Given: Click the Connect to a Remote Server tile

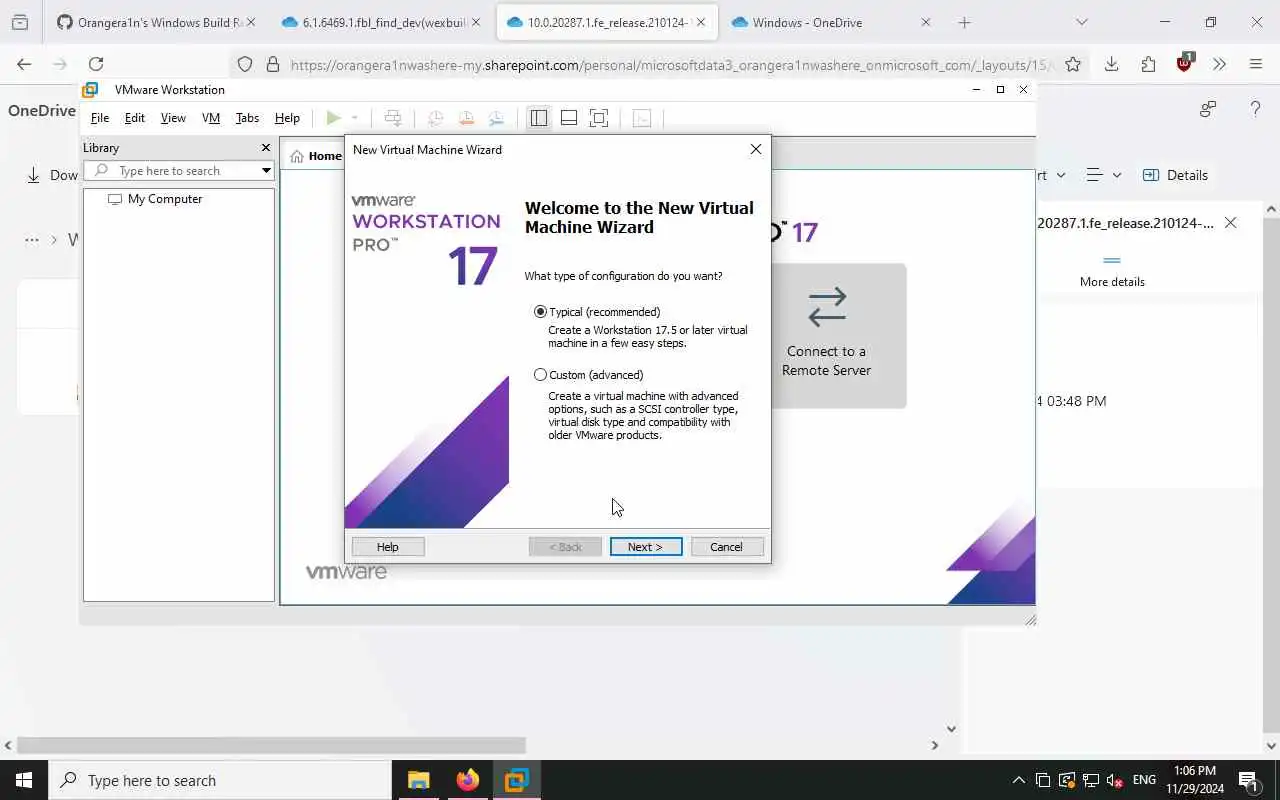Looking at the screenshot, I should [827, 335].
